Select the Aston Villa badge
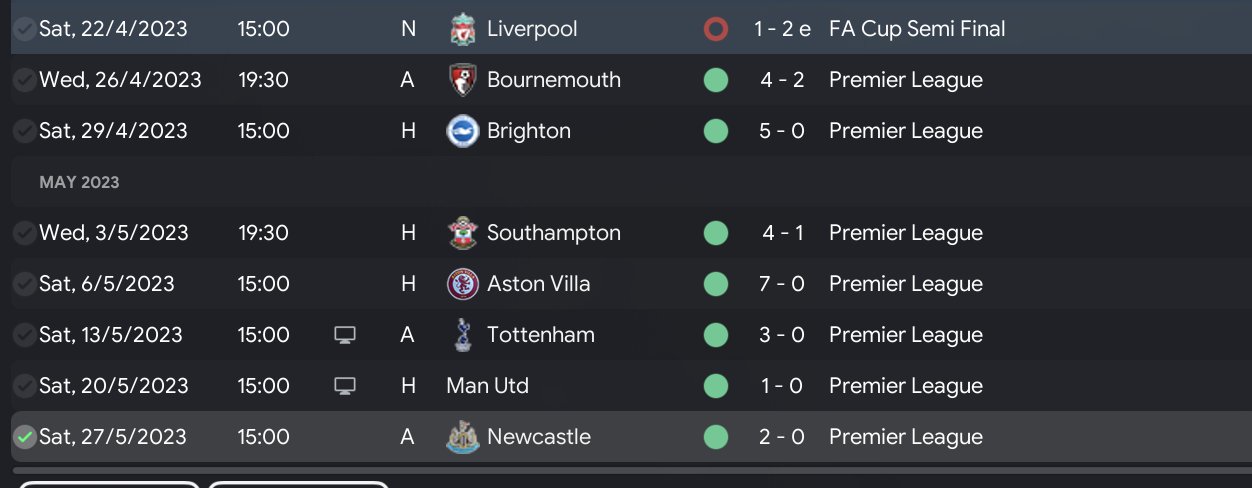 [462, 284]
